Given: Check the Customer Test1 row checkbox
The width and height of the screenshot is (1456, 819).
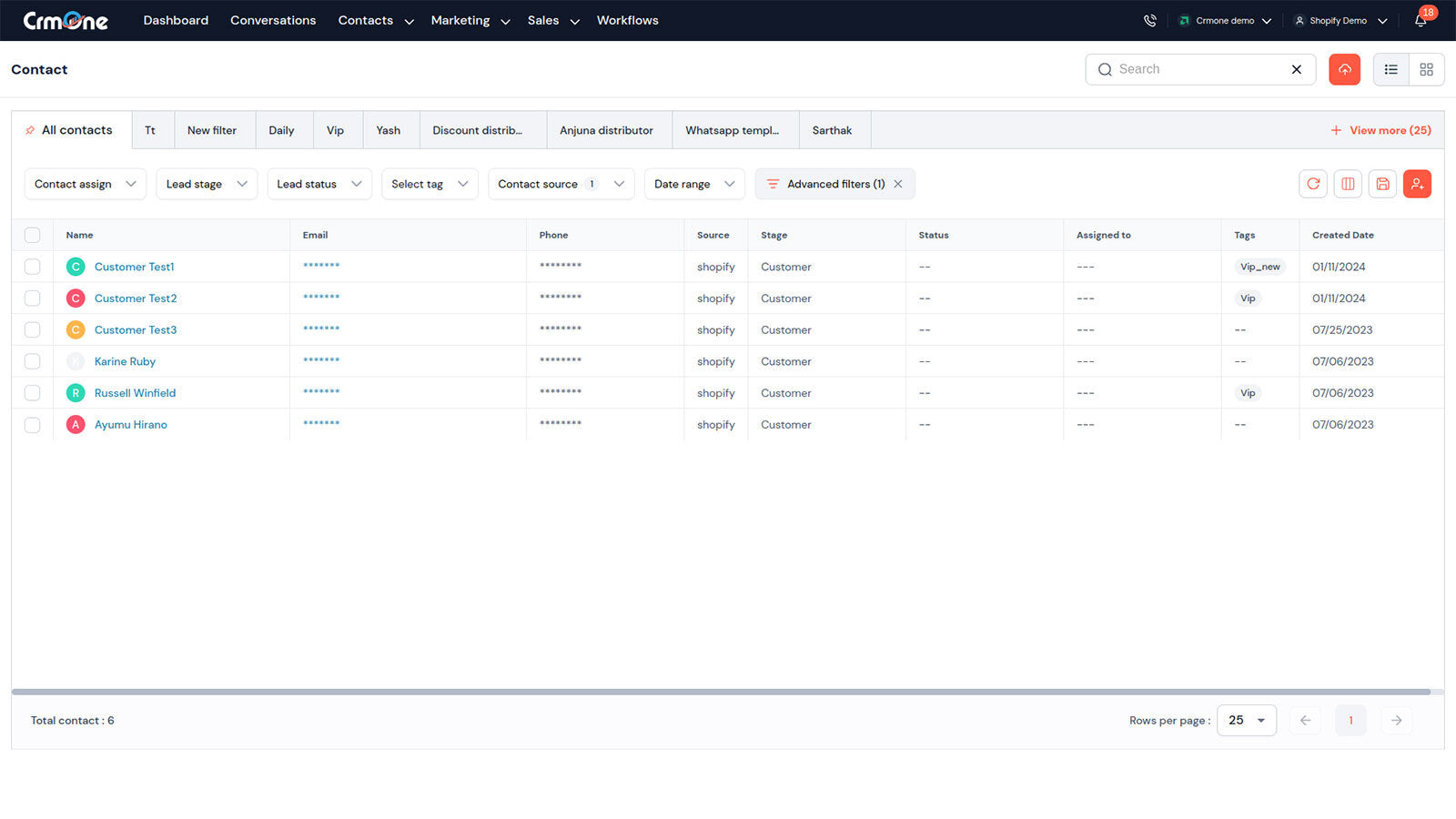Looking at the screenshot, I should pyautogui.click(x=33, y=267).
